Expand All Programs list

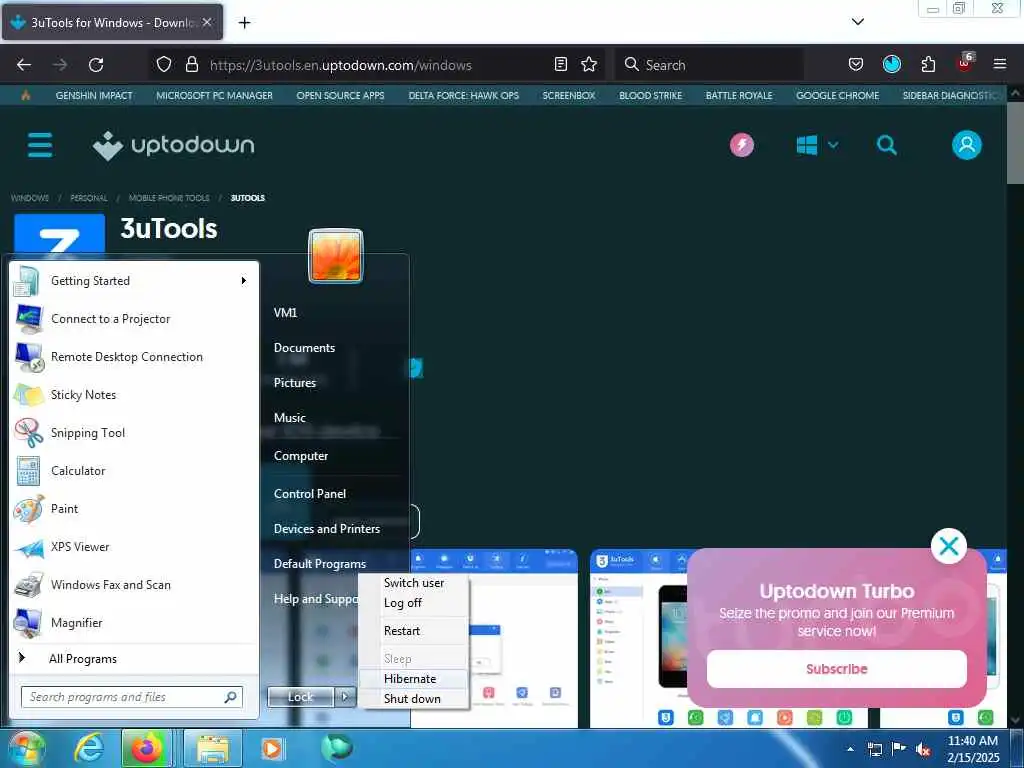coord(134,658)
